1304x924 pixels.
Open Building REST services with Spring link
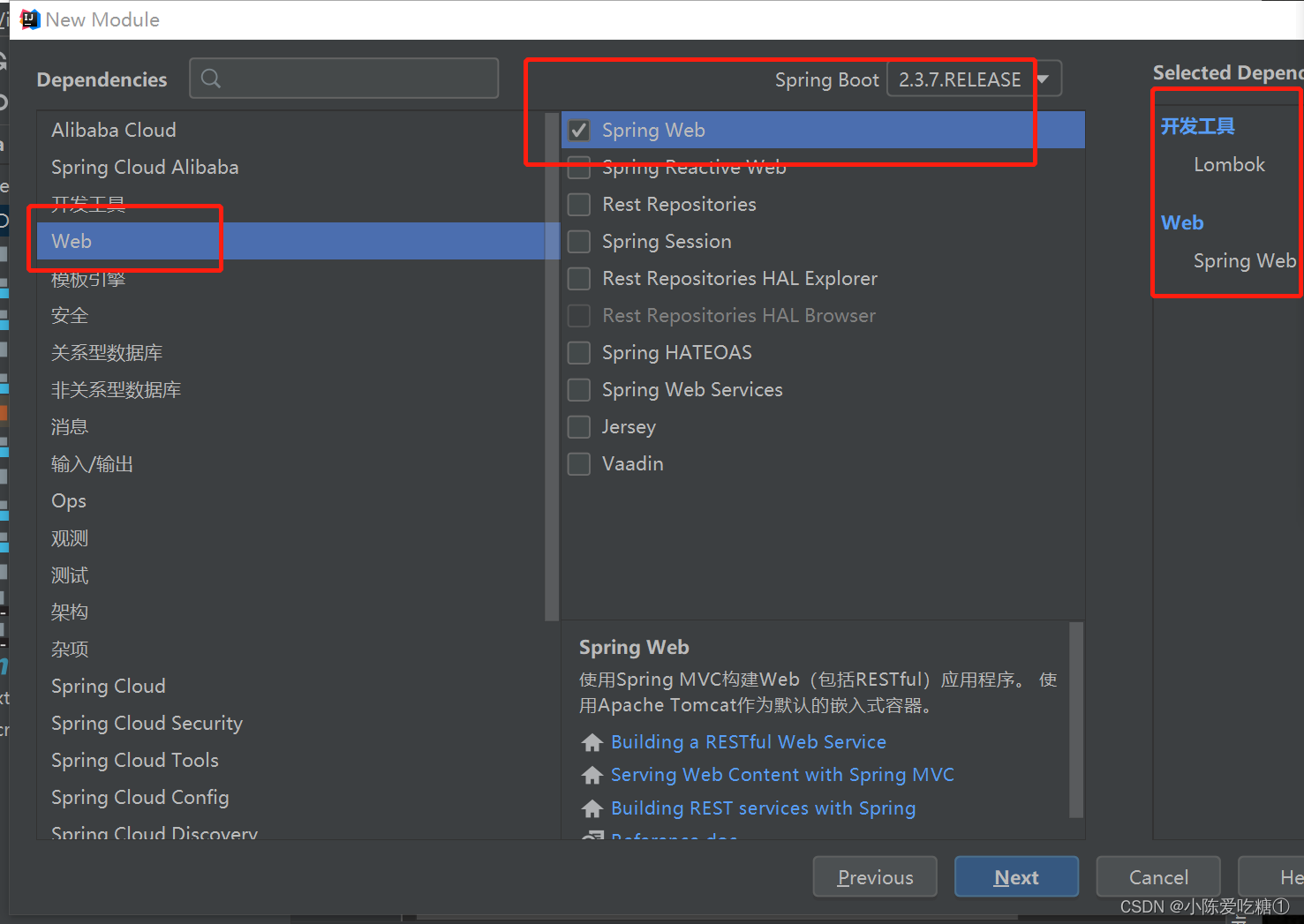click(764, 808)
